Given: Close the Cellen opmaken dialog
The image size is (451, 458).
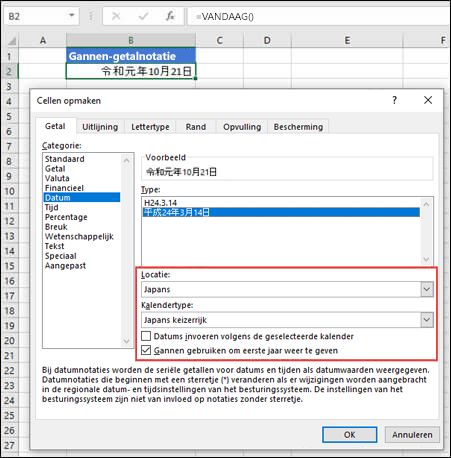Looking at the screenshot, I should point(428,100).
